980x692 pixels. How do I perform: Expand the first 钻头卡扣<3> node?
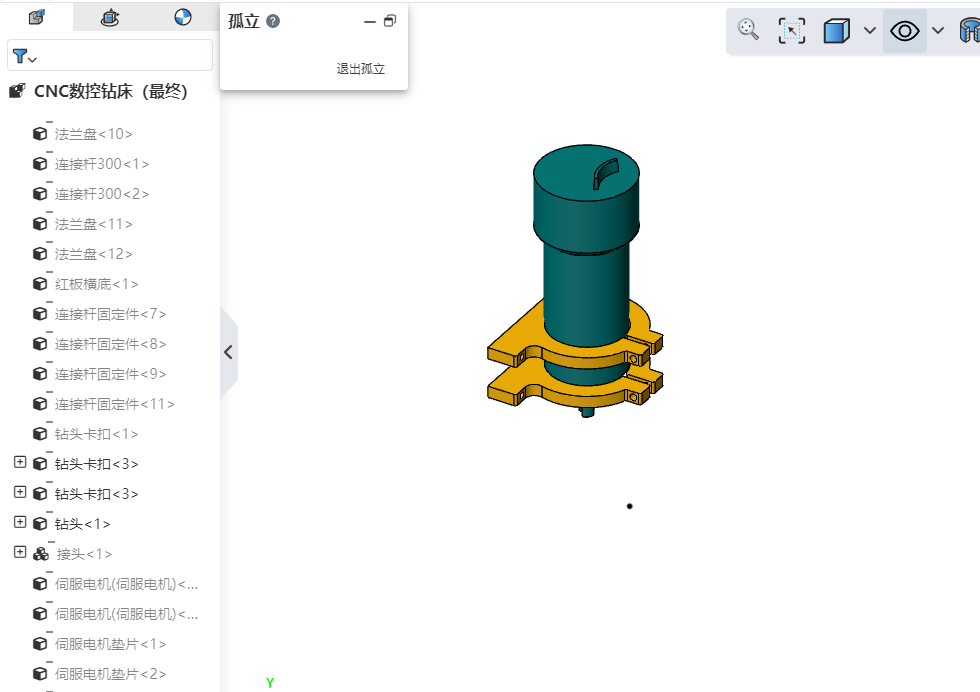tap(20, 462)
